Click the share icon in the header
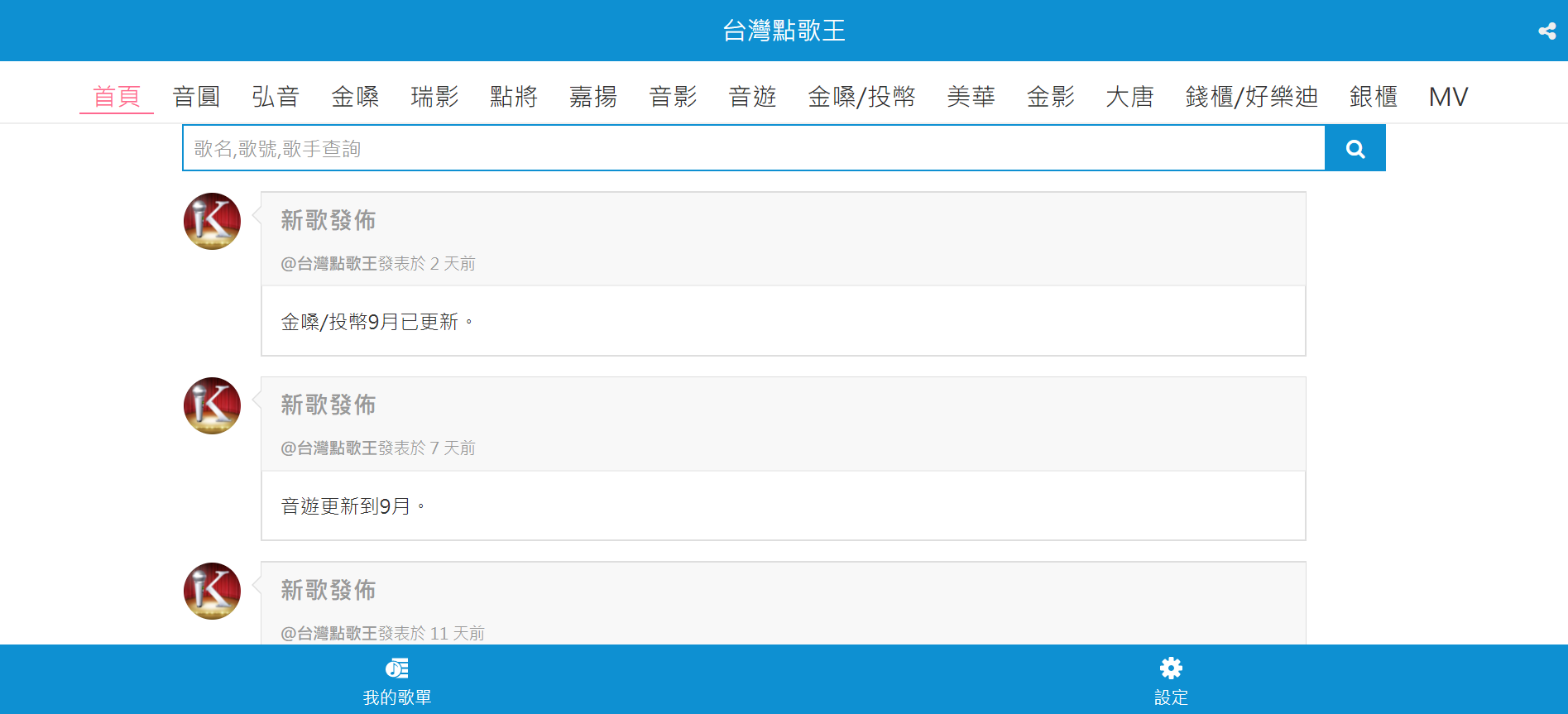 [x=1546, y=31]
